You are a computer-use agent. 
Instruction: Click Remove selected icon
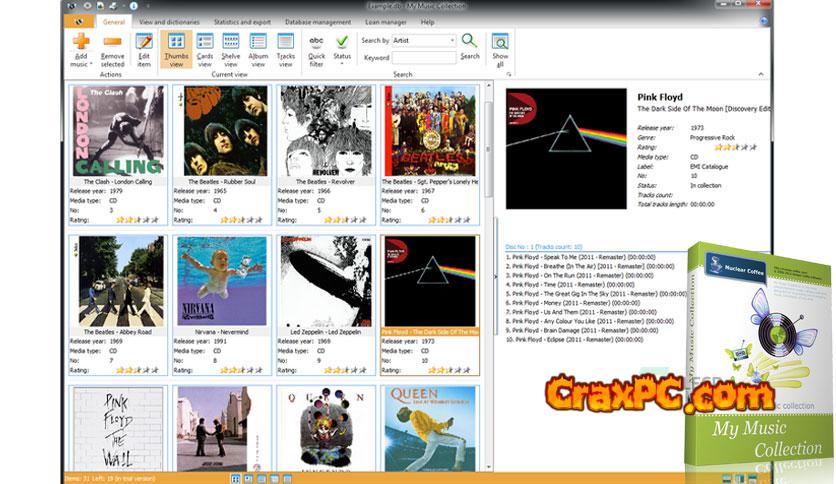[x=112, y=42]
